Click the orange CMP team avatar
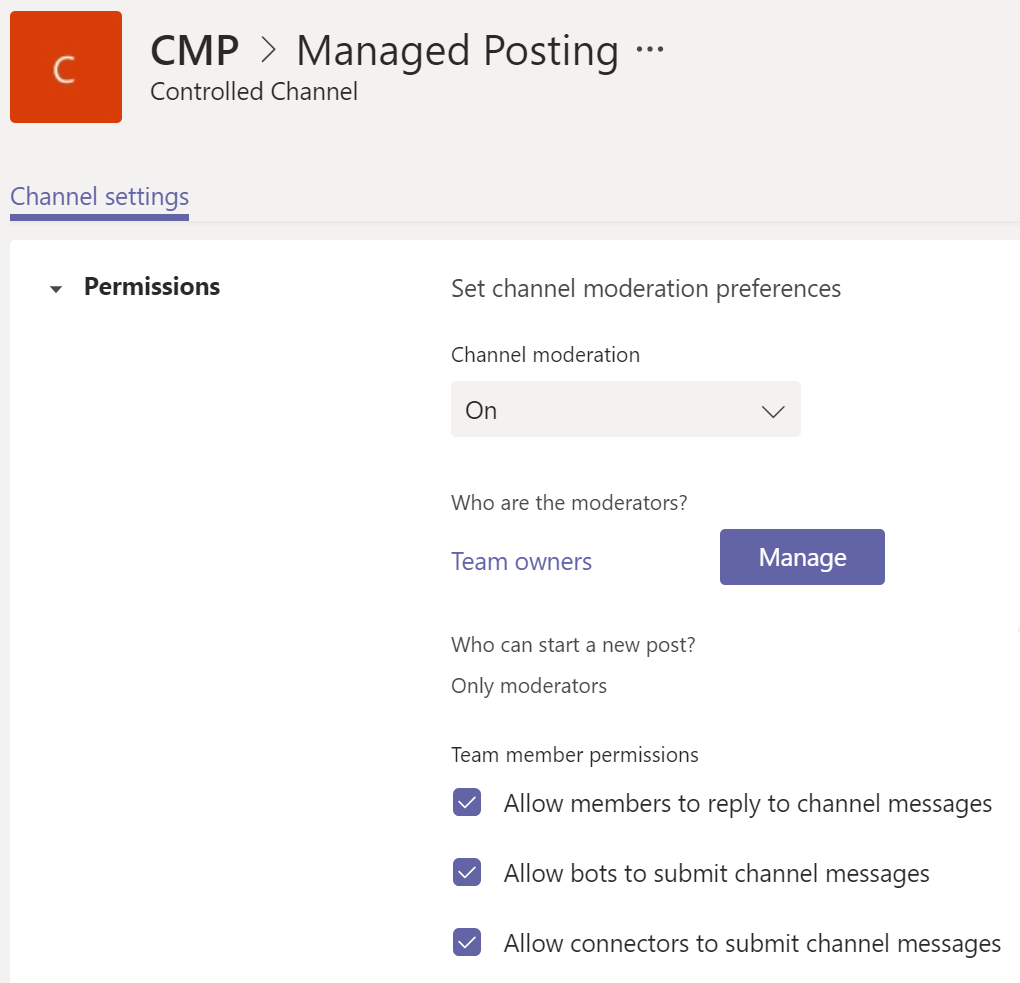The image size is (1020, 983). [66, 67]
